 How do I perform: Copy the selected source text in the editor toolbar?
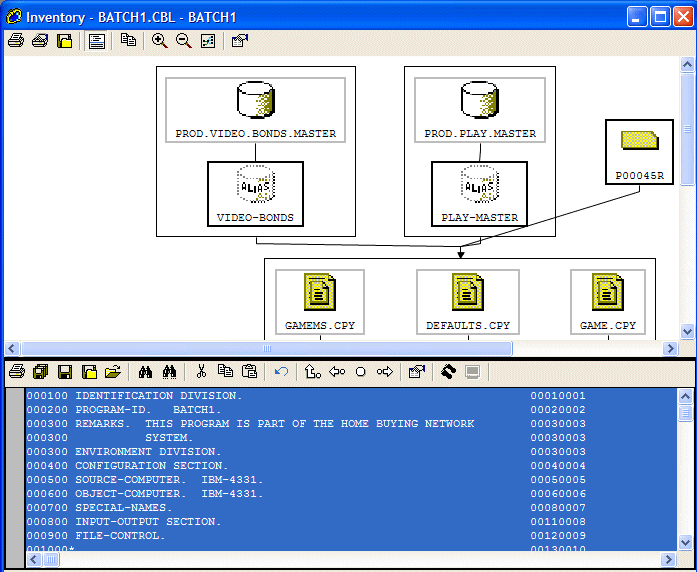pyautogui.click(x=225, y=371)
